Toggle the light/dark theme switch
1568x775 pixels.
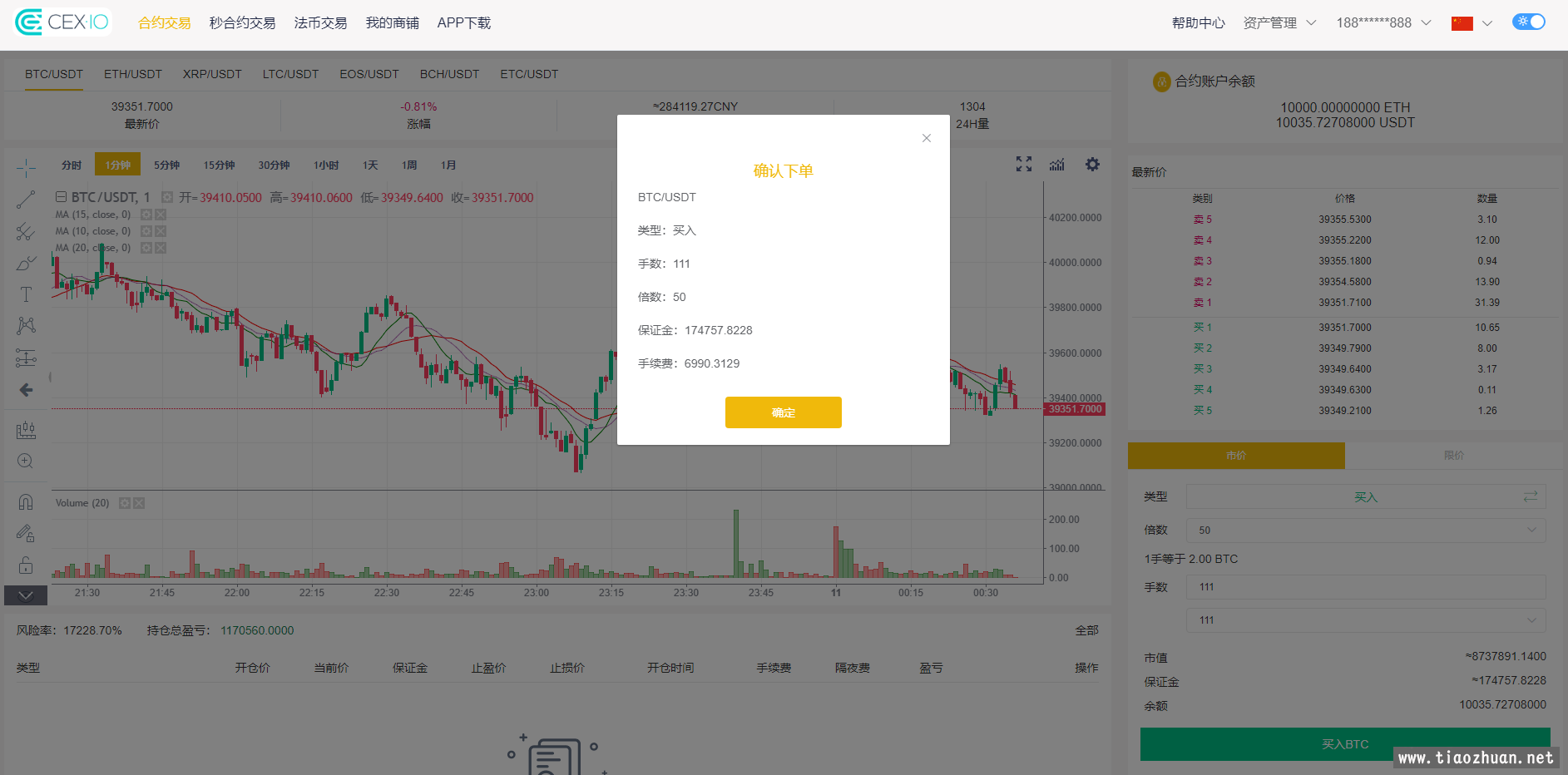(x=1529, y=22)
